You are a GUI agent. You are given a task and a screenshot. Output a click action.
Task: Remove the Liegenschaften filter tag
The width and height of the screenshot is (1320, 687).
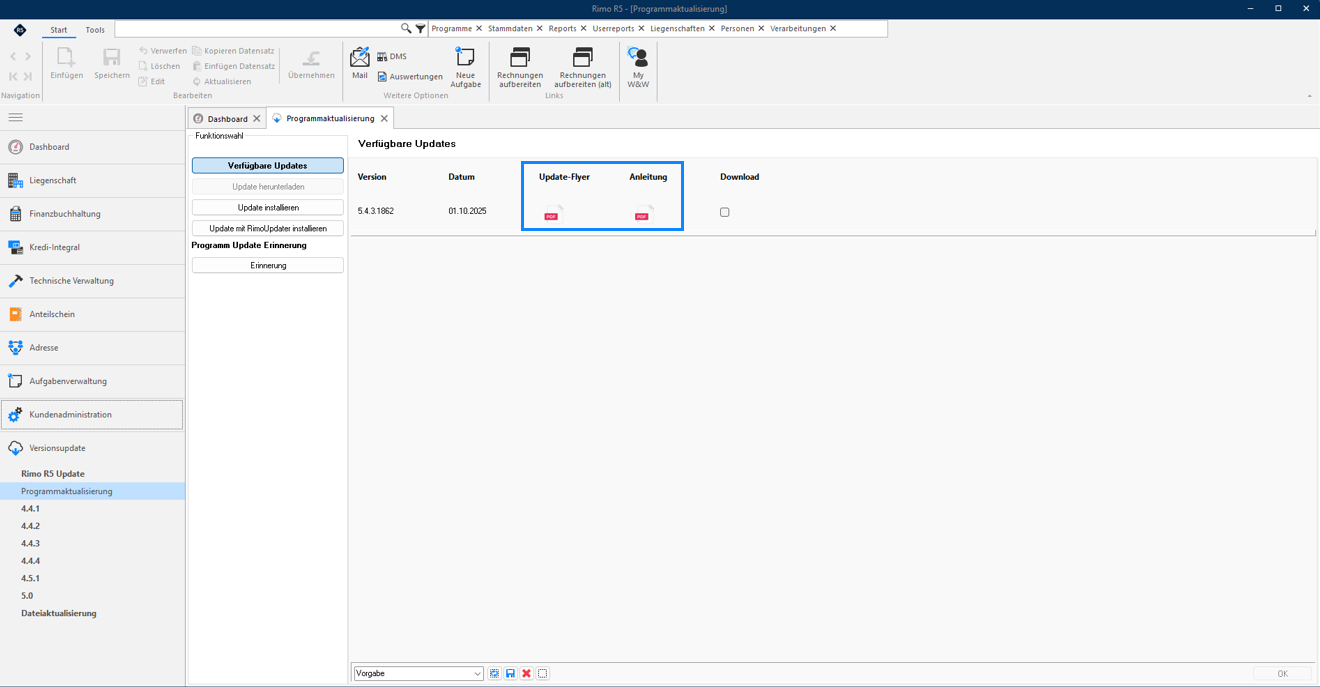tap(712, 29)
